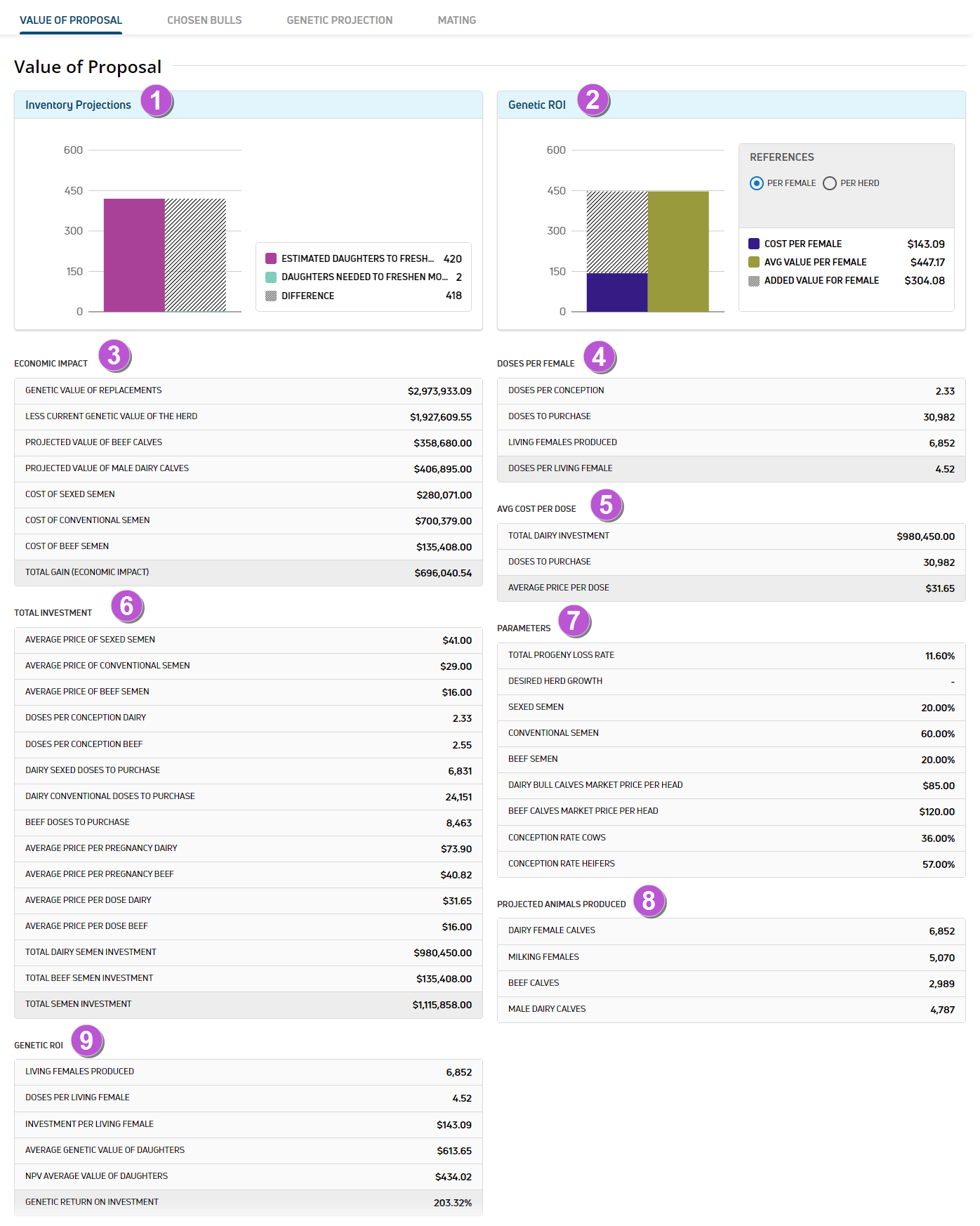Click the Total Gain (Economic Impact) row
980x1226 pixels.
249,572
